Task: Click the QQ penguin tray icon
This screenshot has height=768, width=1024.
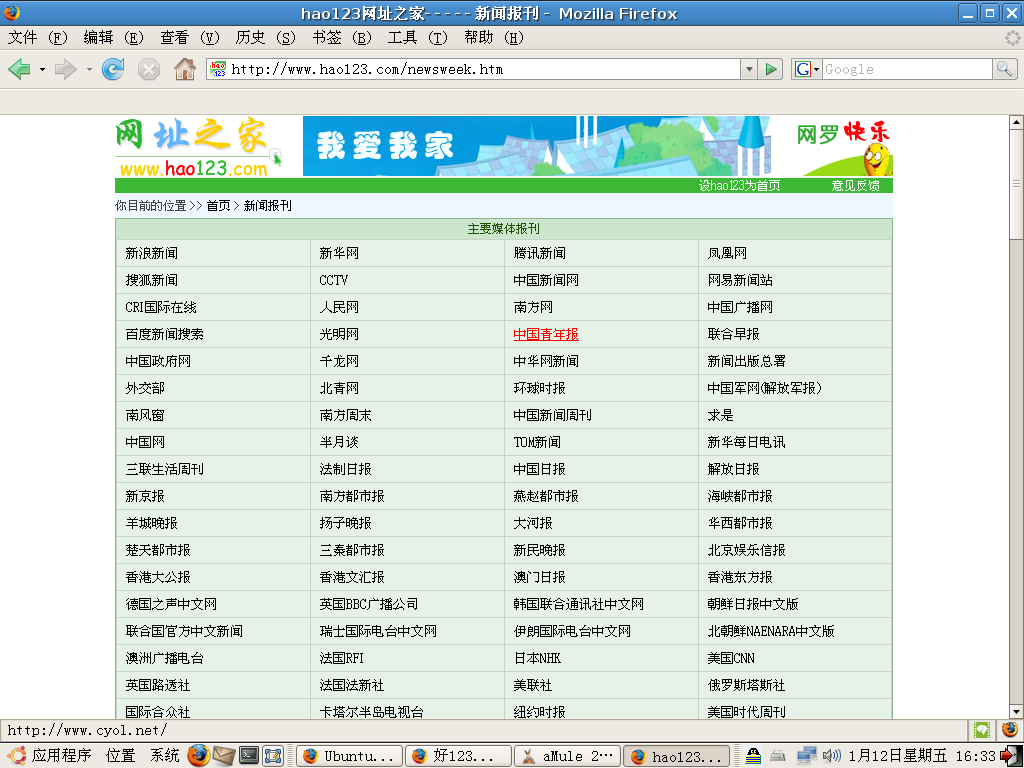Action: point(753,756)
